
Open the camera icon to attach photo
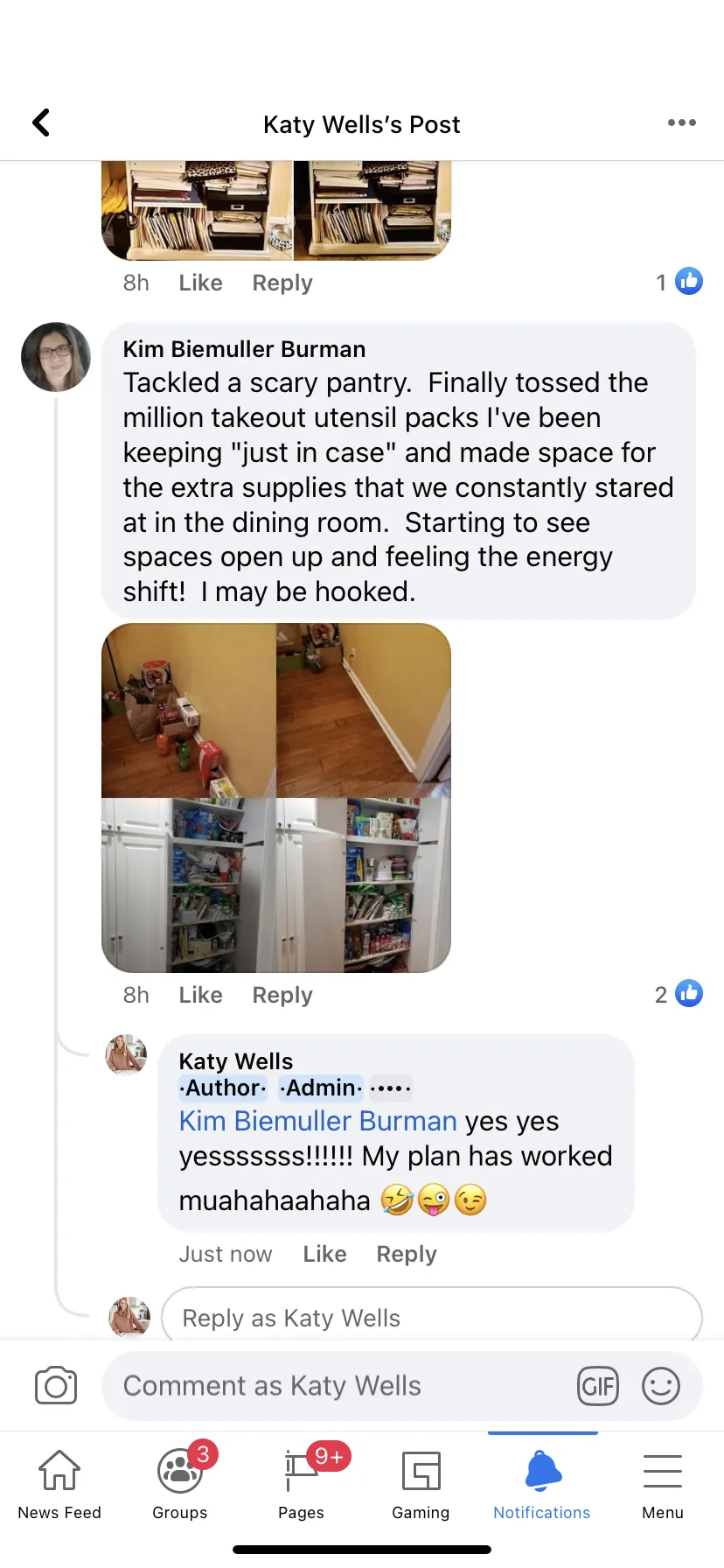(x=56, y=1385)
